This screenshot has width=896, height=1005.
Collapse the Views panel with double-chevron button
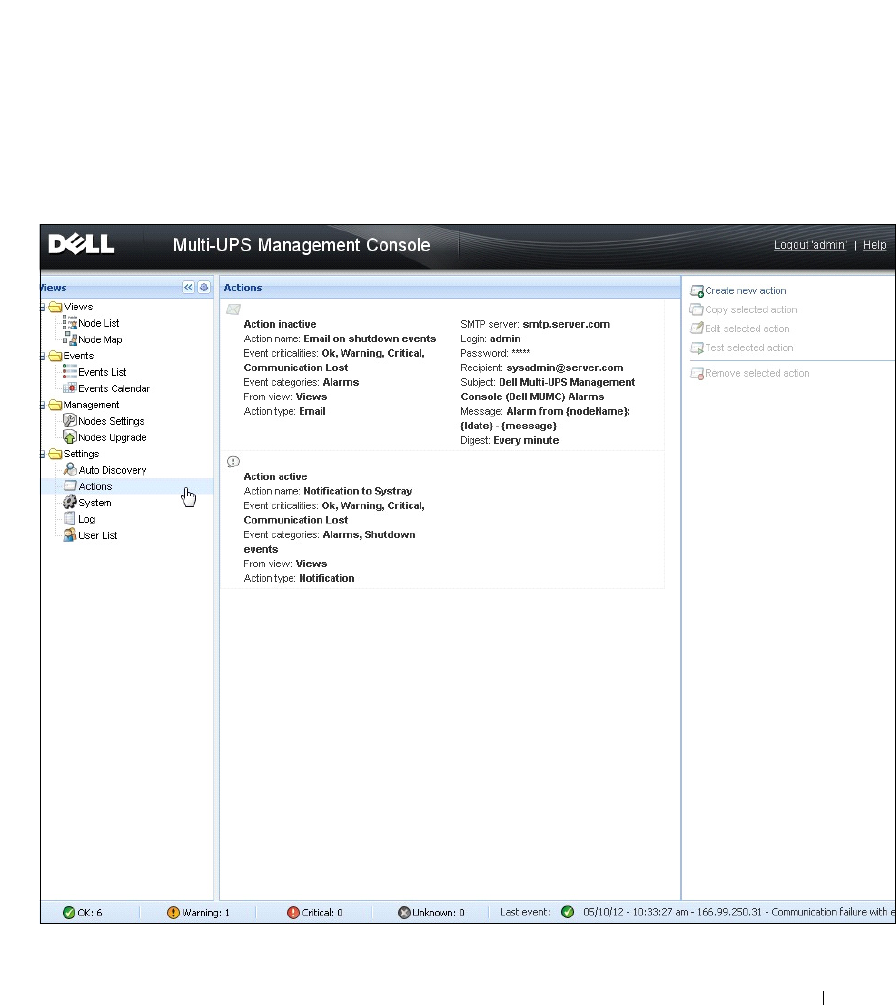click(188, 287)
